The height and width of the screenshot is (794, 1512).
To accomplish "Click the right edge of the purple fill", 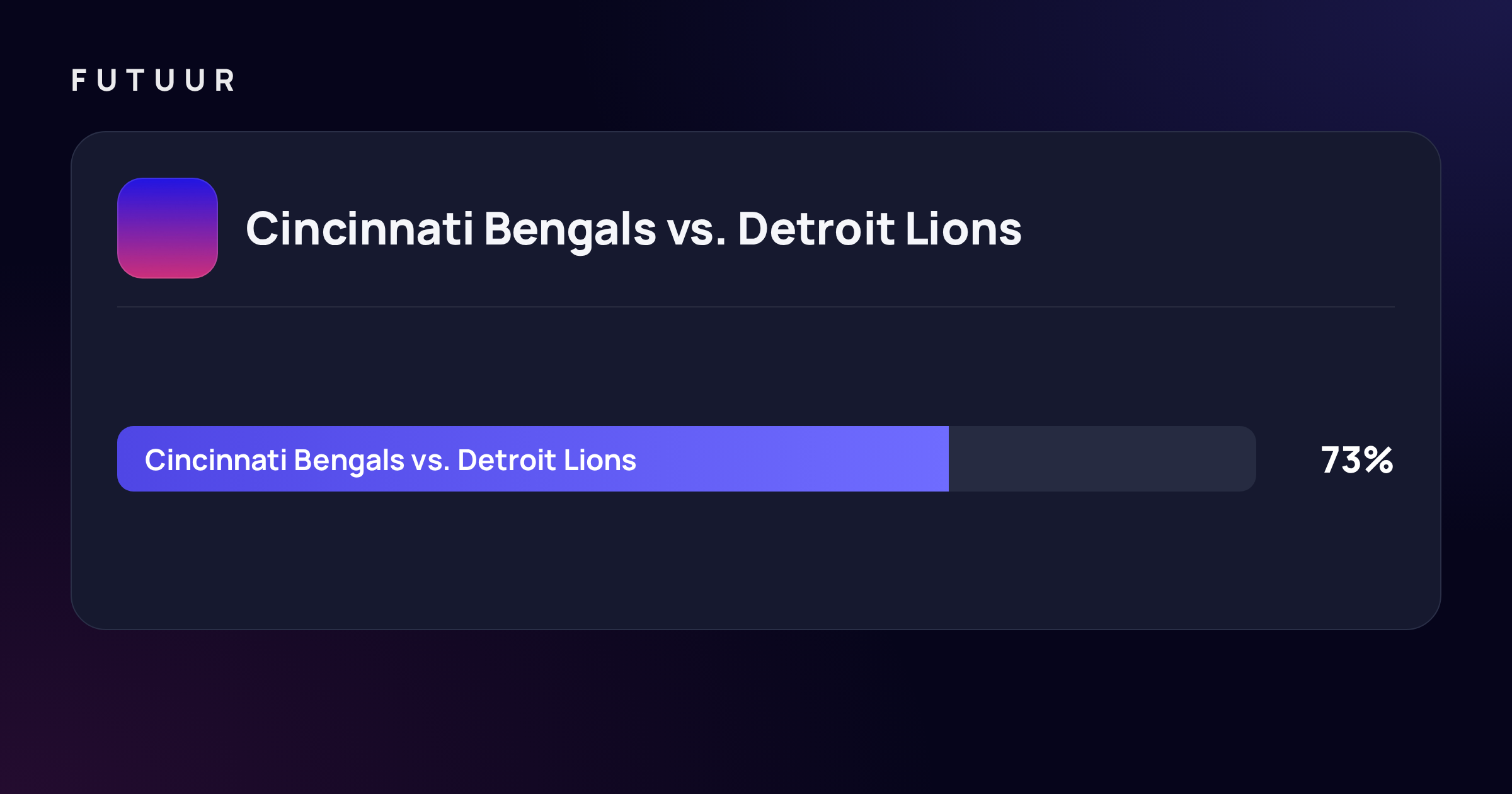I will click(x=947, y=459).
